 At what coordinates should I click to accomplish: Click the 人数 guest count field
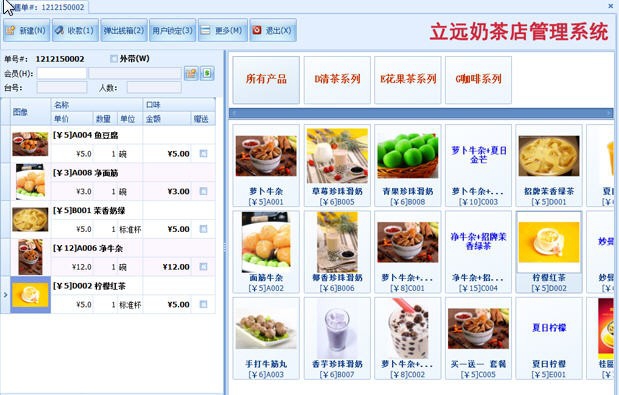click(x=154, y=88)
